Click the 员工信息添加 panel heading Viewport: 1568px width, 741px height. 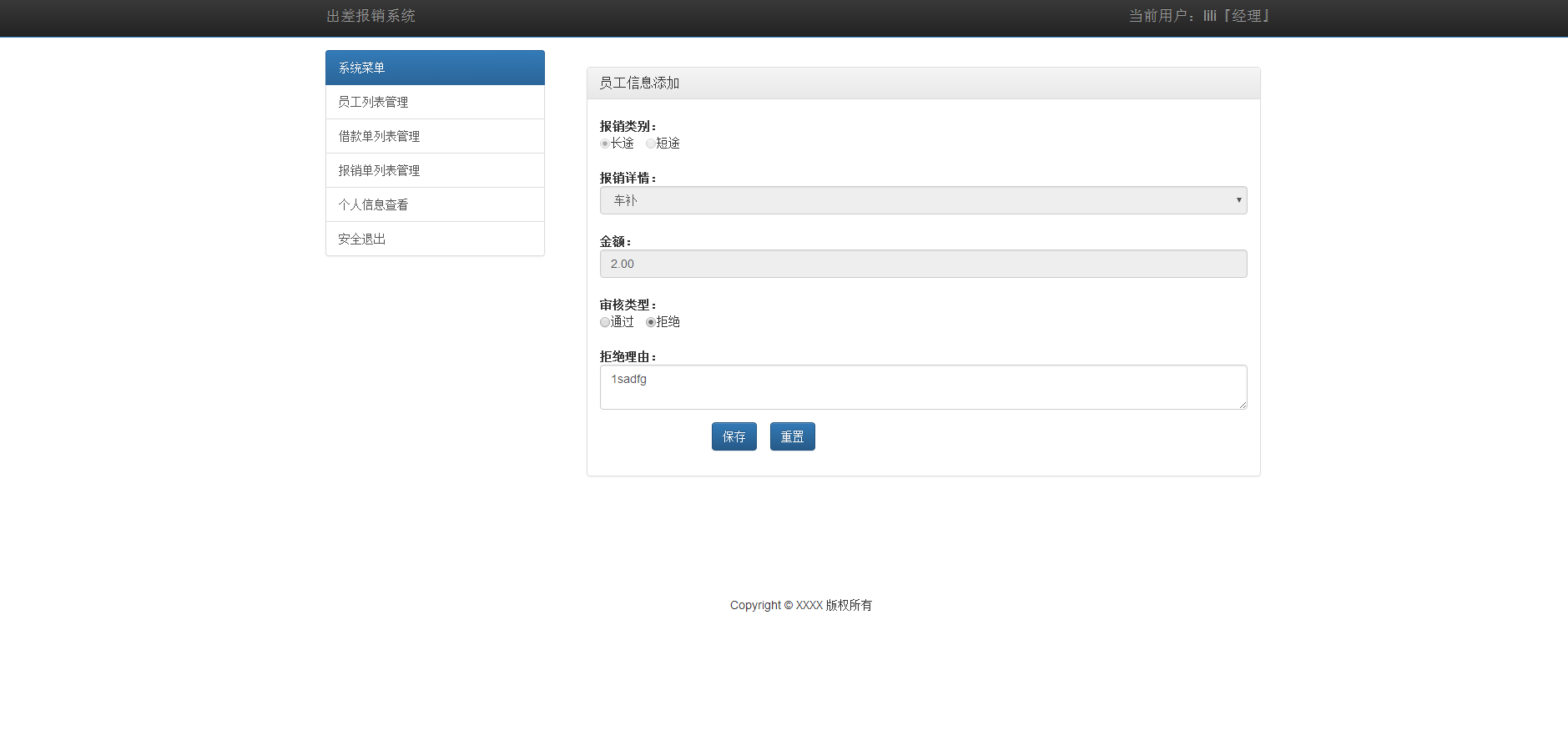923,83
